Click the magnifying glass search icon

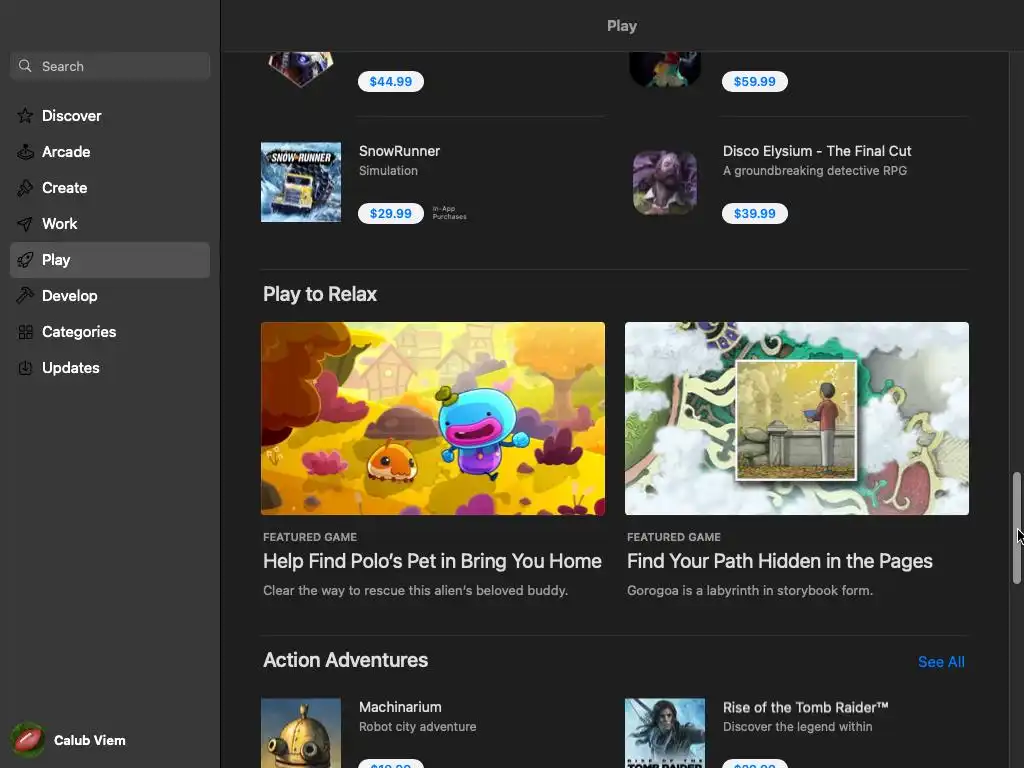point(25,66)
